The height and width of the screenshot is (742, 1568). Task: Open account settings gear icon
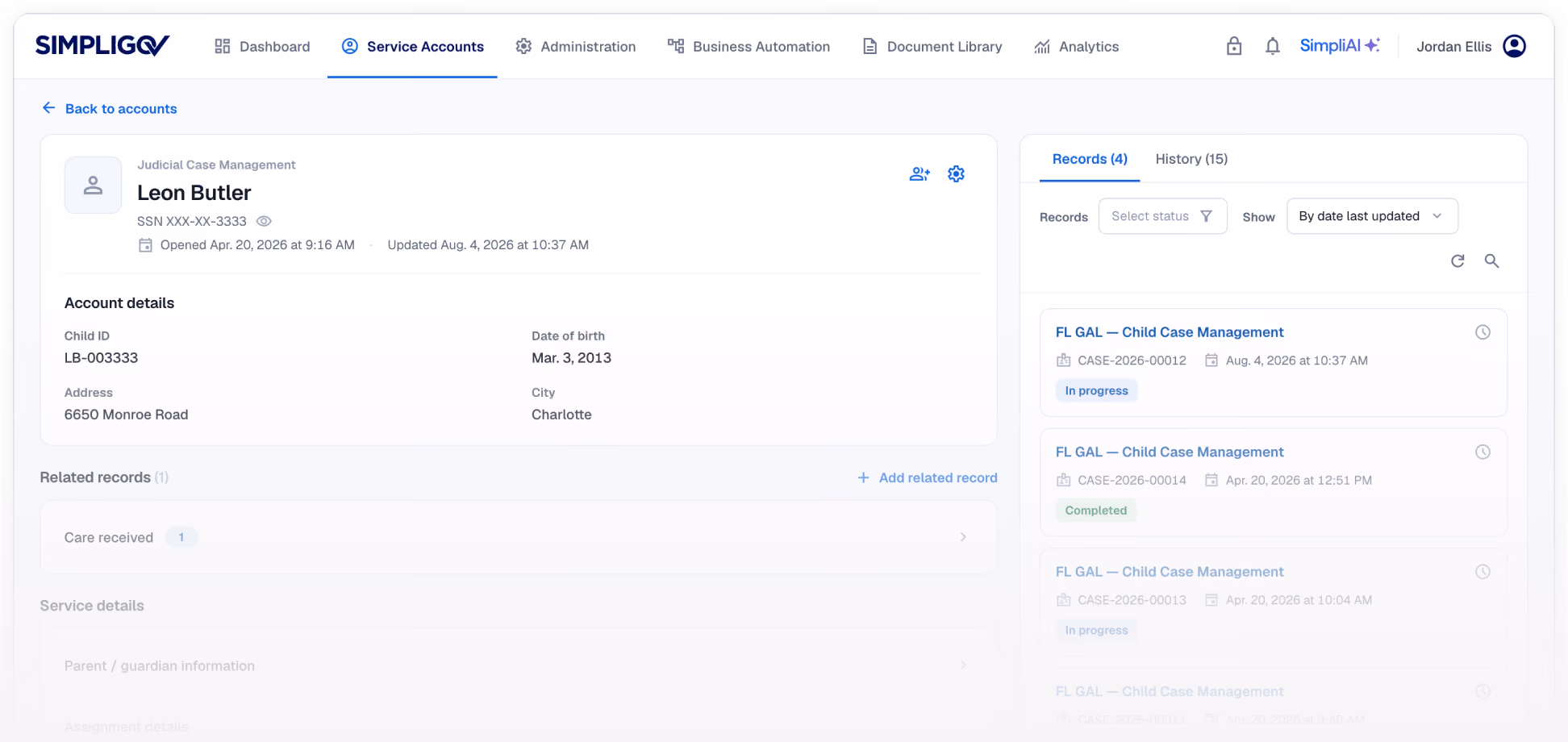pyautogui.click(x=956, y=174)
